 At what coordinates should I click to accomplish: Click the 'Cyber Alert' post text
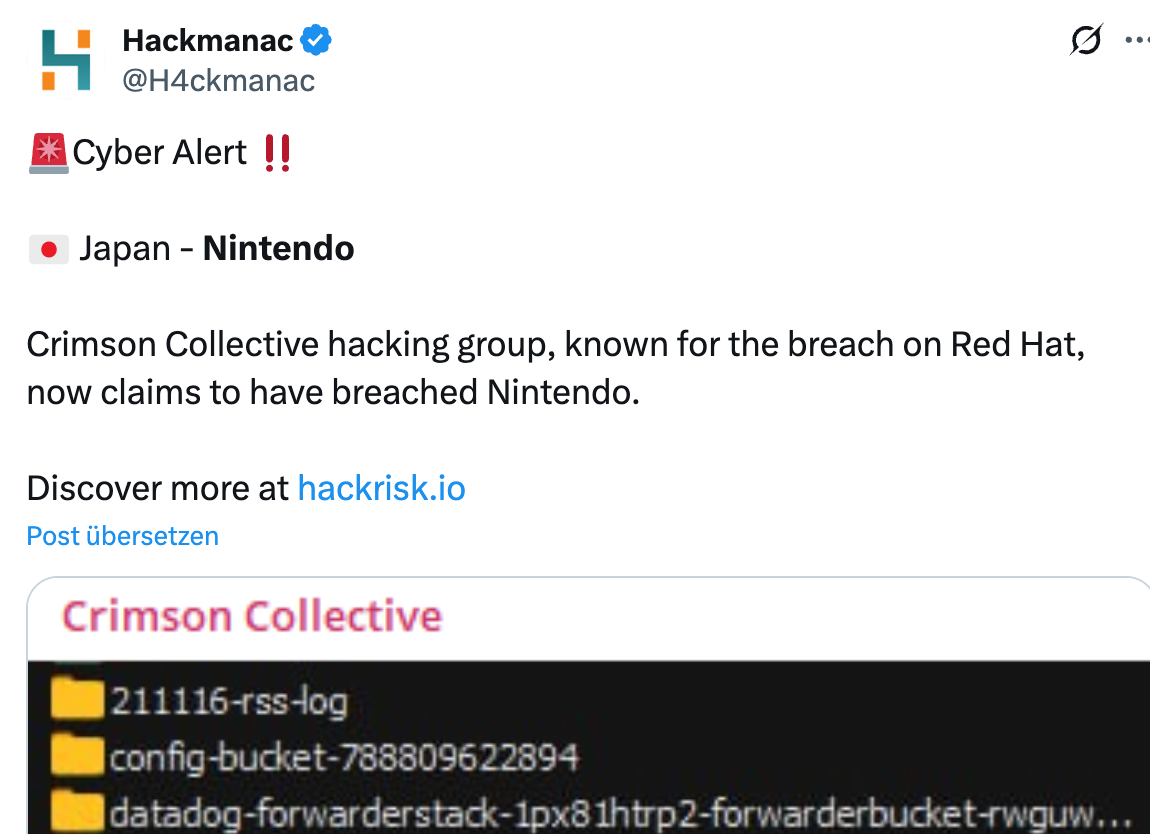click(x=159, y=153)
